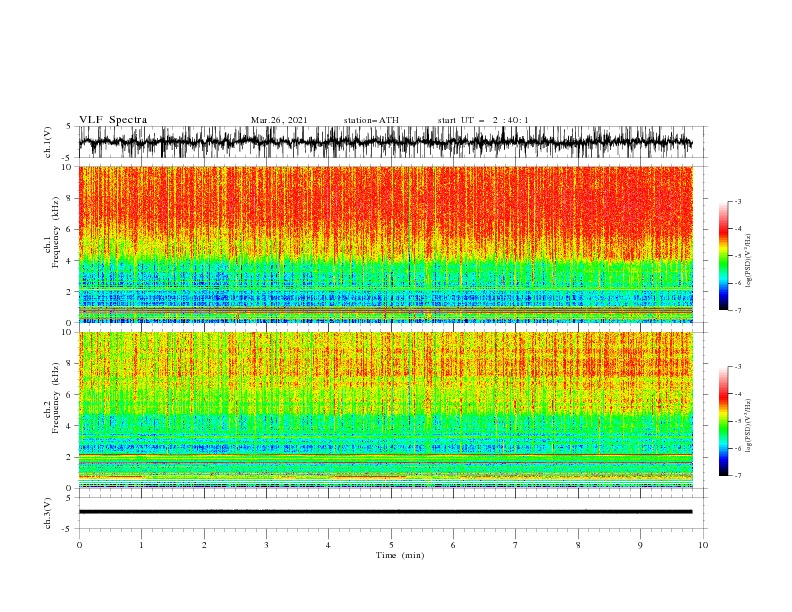Click the "8" minute tick label
The image size is (792, 612).
click(578, 545)
